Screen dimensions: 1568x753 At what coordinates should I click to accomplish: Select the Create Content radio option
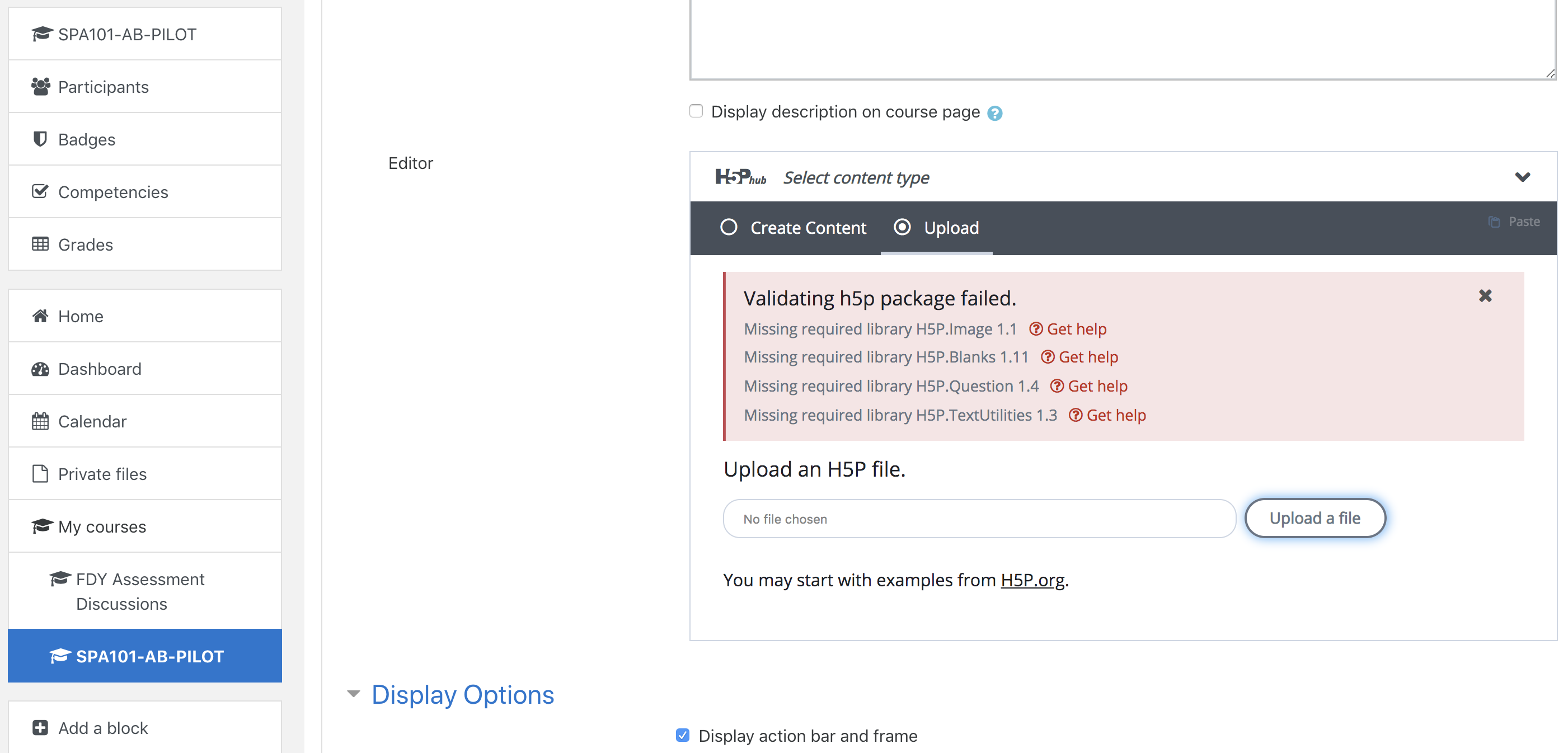(x=729, y=228)
